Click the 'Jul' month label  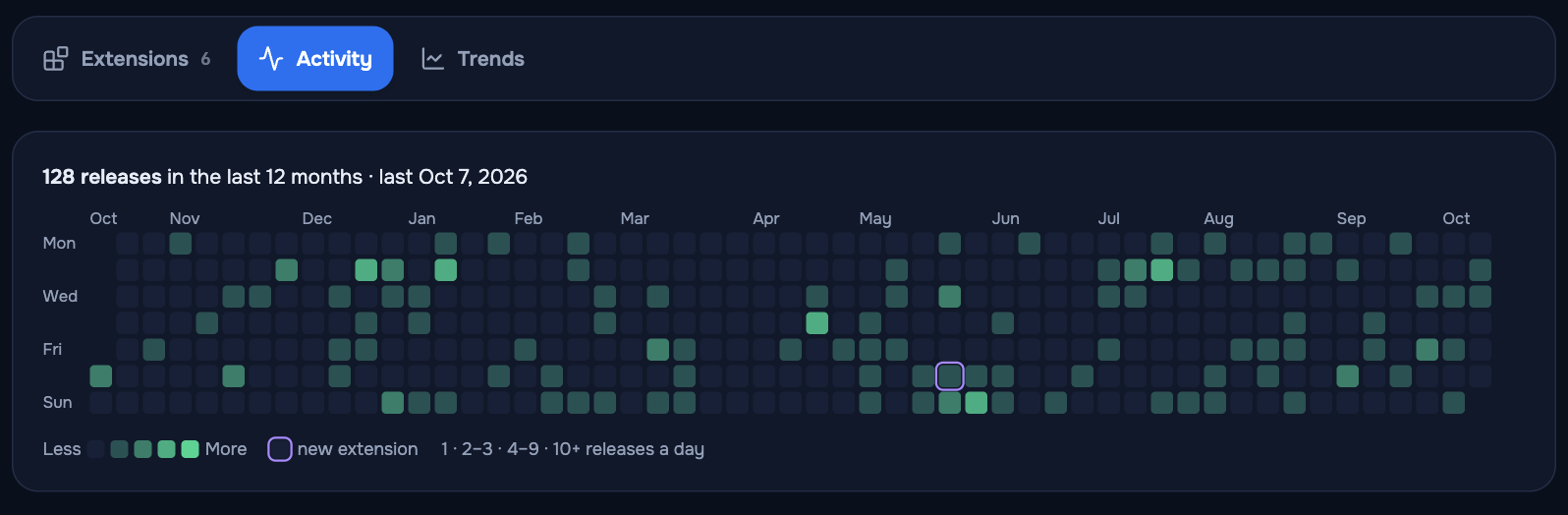[1109, 218]
